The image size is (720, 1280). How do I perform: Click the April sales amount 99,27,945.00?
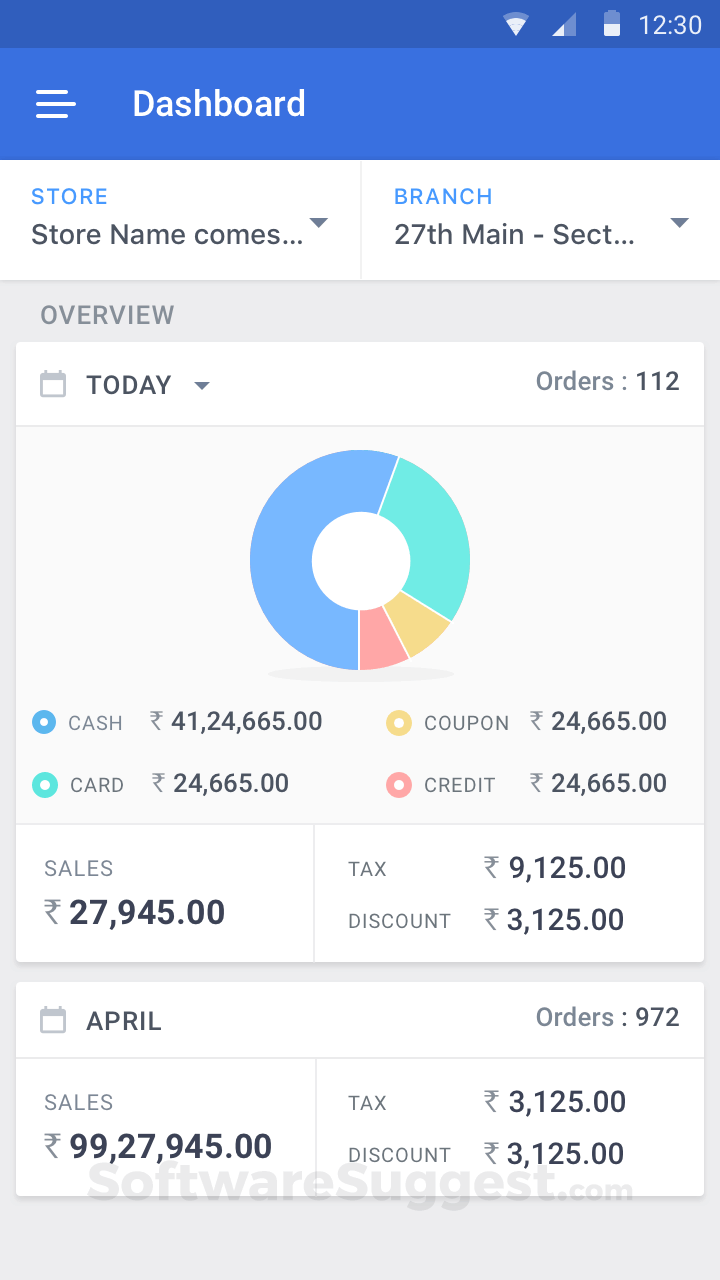pyautogui.click(x=158, y=1146)
